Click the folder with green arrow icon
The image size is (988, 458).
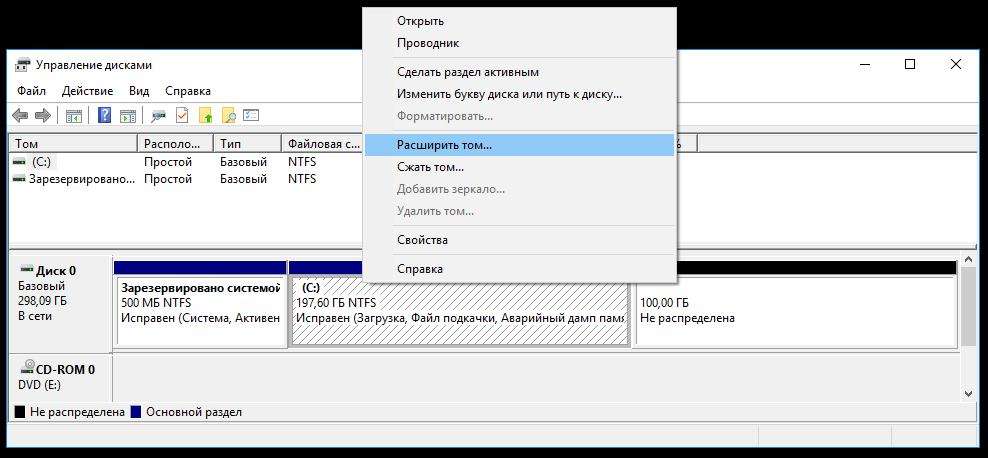tap(206, 115)
